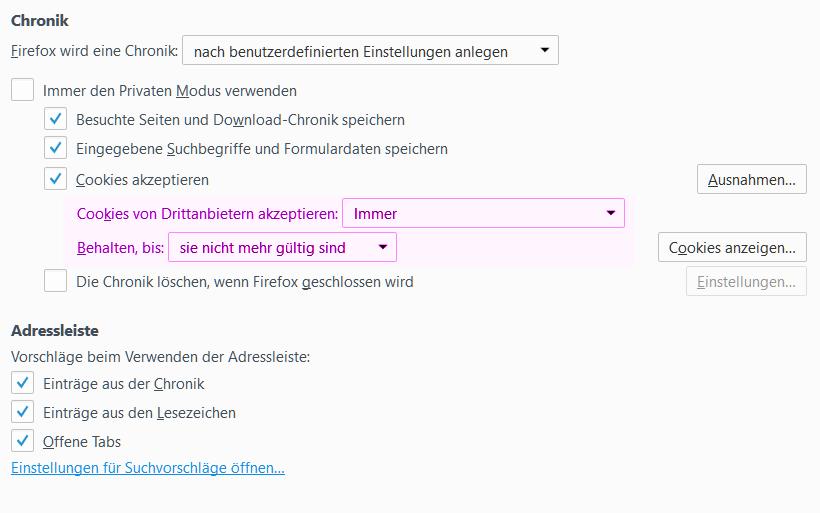Check 'Die Chronik löschen, wenn Firefox geschlossen wird'
Image resolution: width=820 pixels, height=513 pixels.
tap(56, 282)
